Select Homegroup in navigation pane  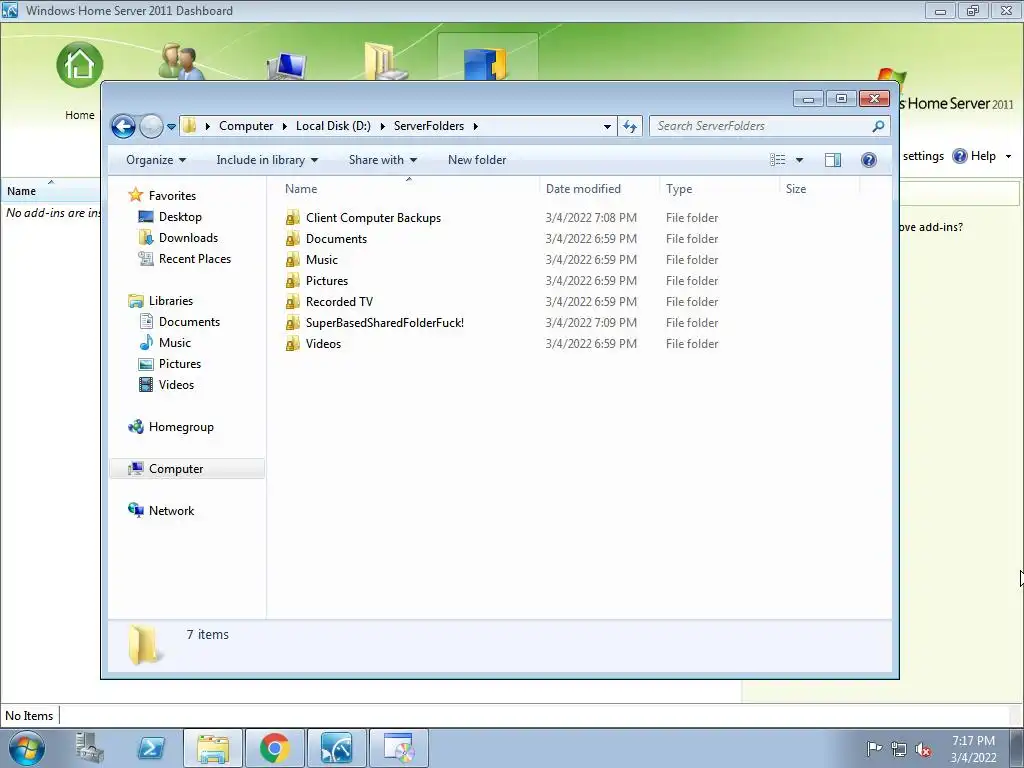[x=181, y=426]
